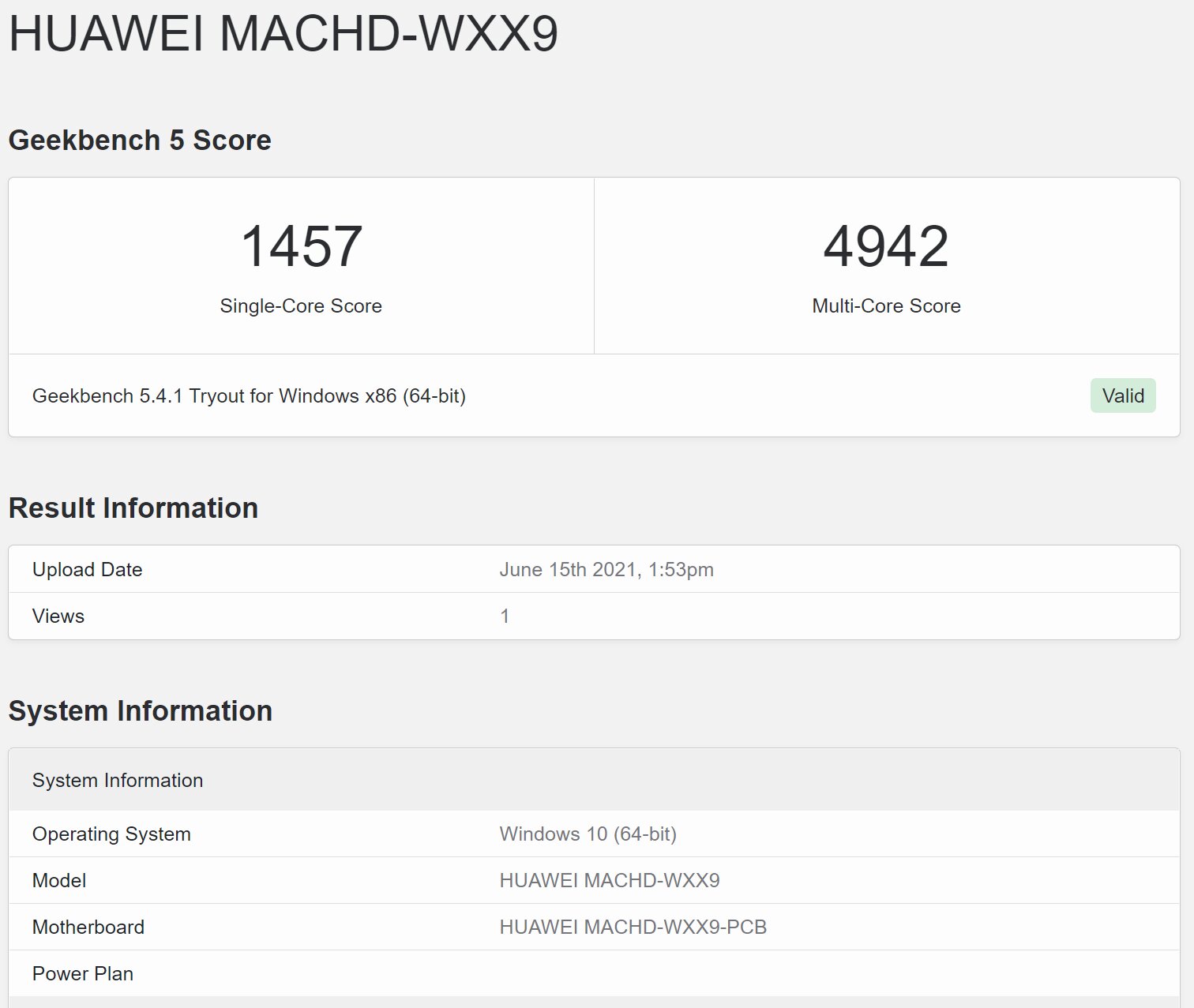Click the 1457 single-core score number
This screenshot has width=1194, height=1008.
pyautogui.click(x=301, y=246)
